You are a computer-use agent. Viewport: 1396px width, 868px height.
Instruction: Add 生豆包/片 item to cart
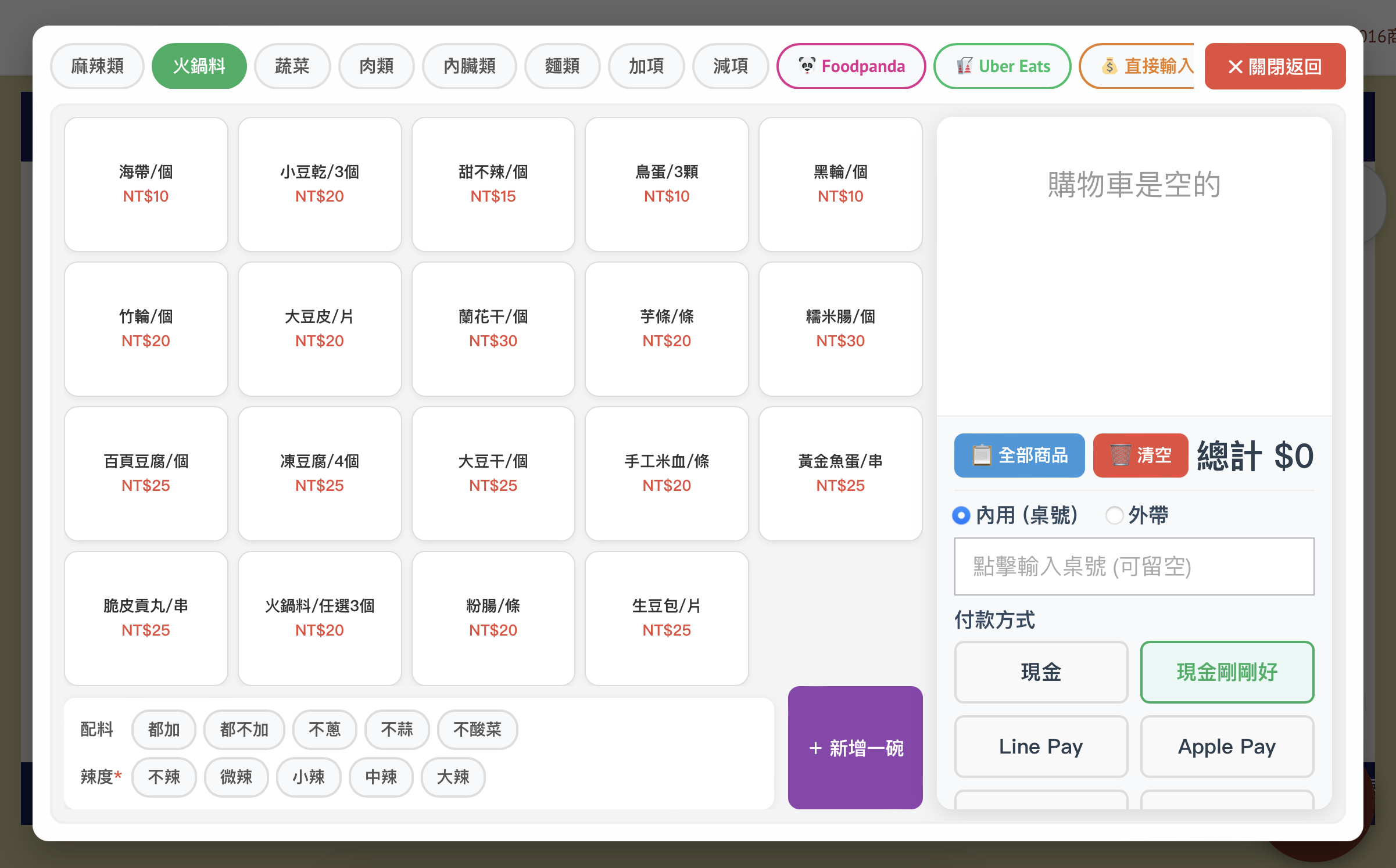click(667, 618)
